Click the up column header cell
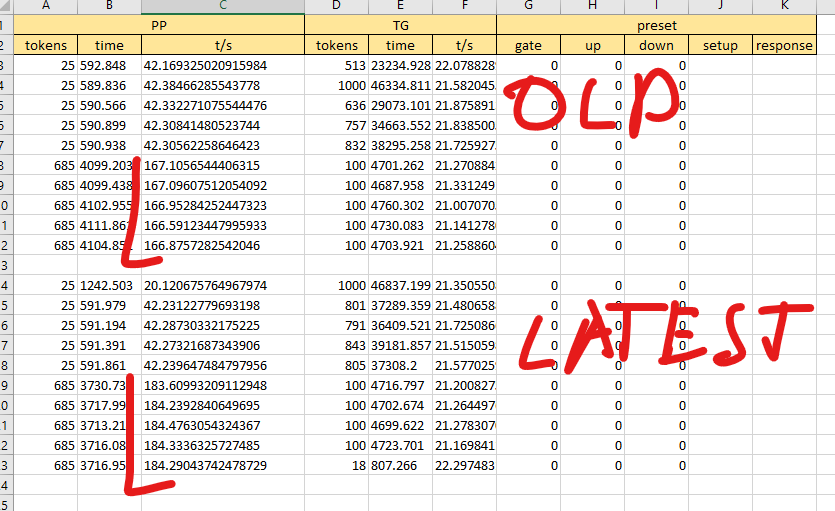 [592, 45]
